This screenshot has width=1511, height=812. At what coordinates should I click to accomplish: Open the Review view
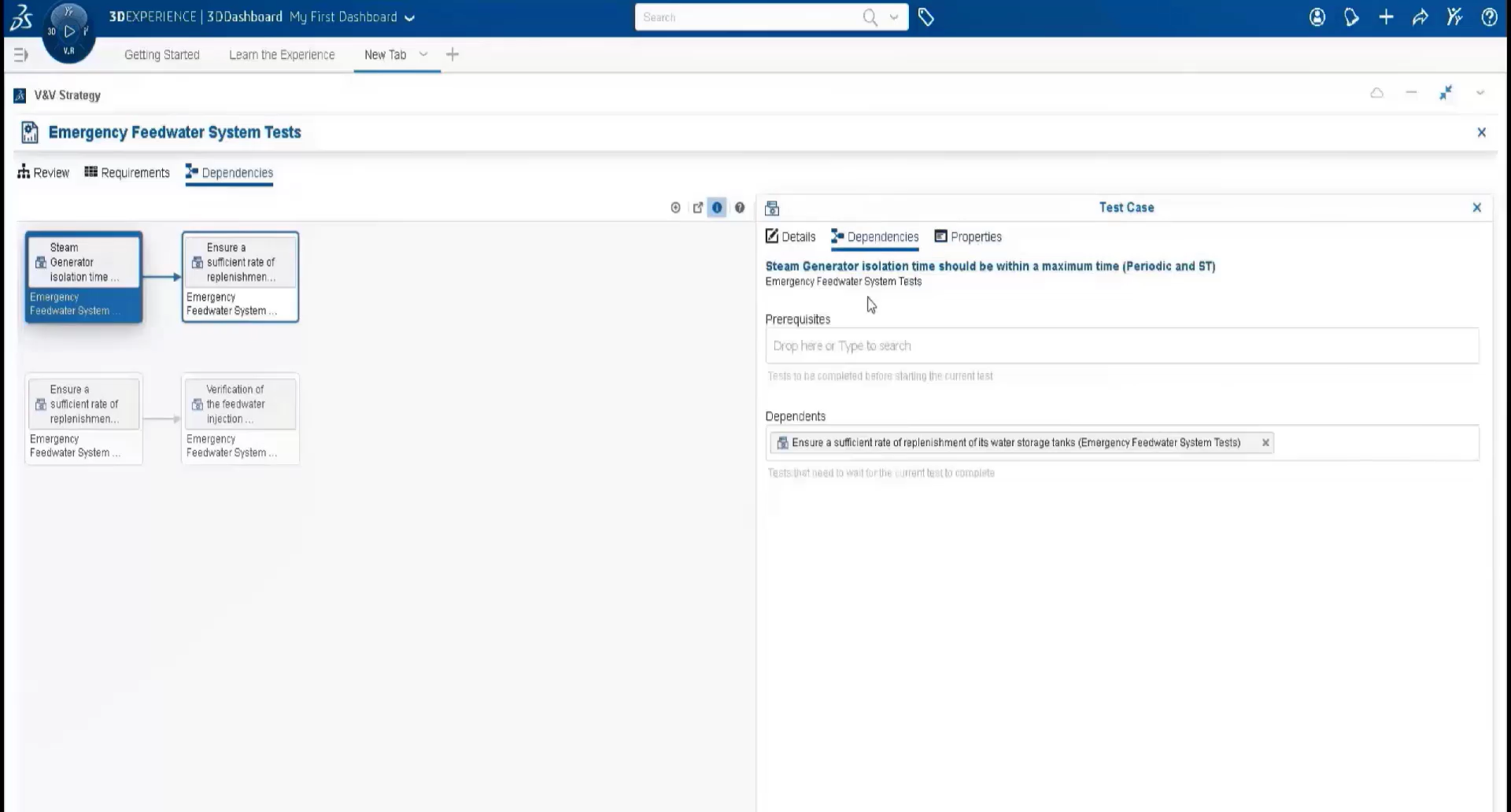point(43,172)
